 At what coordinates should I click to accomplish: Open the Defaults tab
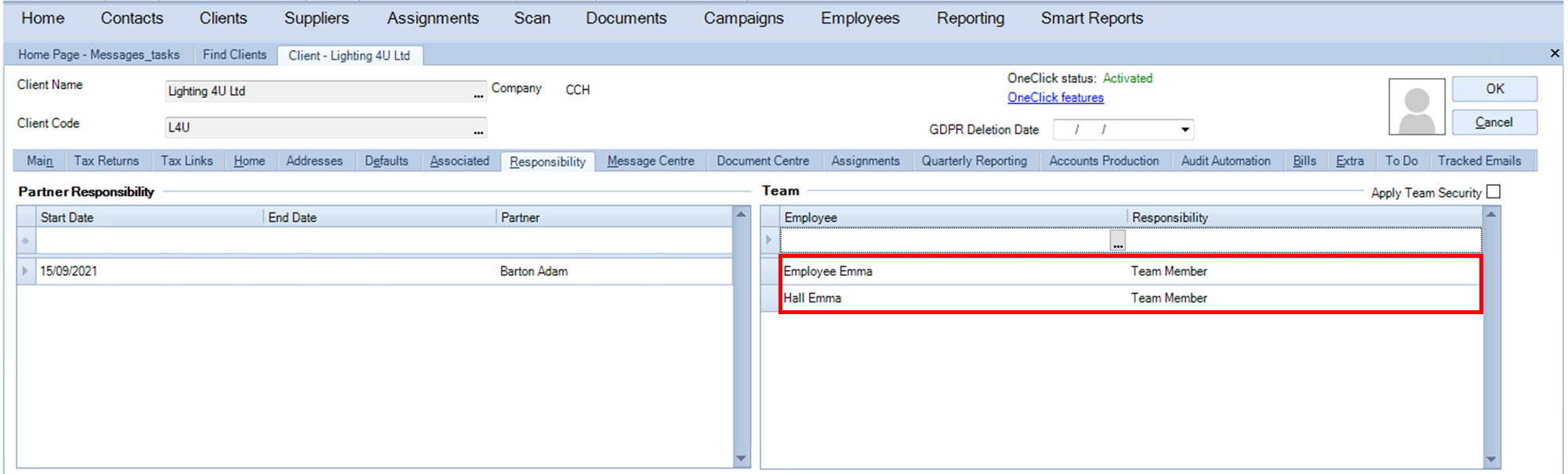click(387, 161)
